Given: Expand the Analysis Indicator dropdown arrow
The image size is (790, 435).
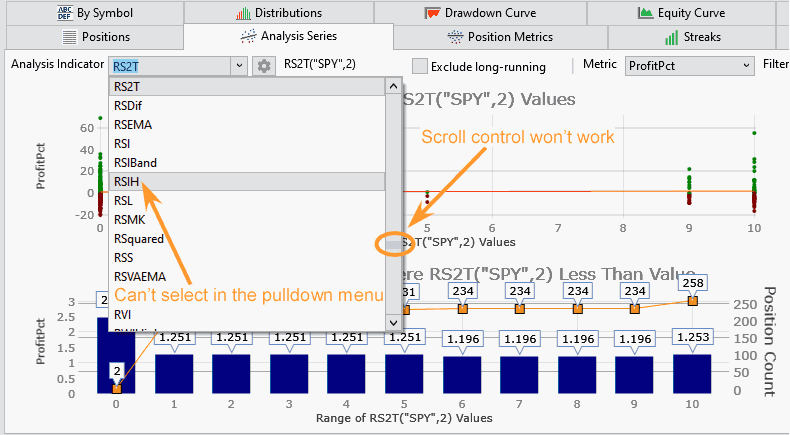Looking at the screenshot, I should (238, 66).
